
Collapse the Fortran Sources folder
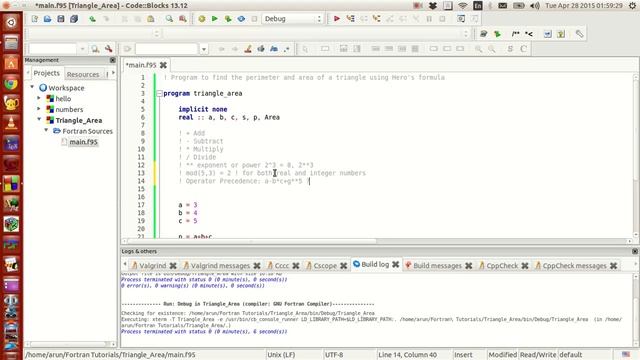pos(46,130)
